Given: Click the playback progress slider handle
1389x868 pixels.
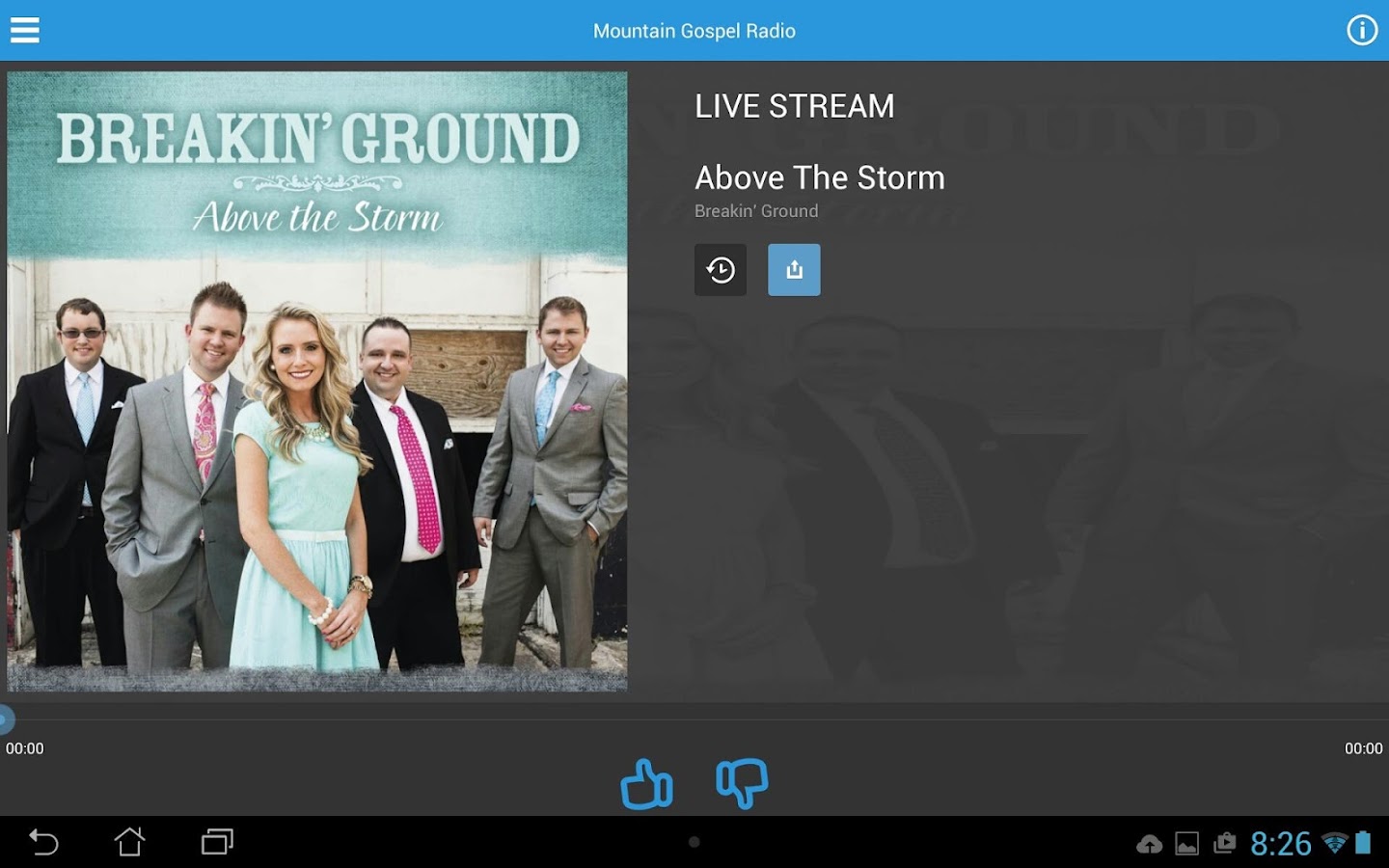Looking at the screenshot, I should (x=5, y=719).
